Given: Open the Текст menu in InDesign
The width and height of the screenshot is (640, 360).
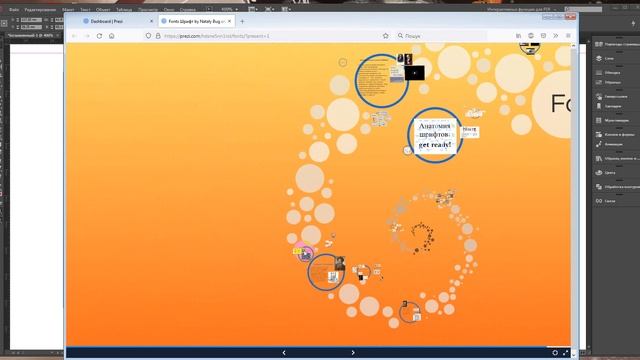Looking at the screenshot, I should click(85, 9).
